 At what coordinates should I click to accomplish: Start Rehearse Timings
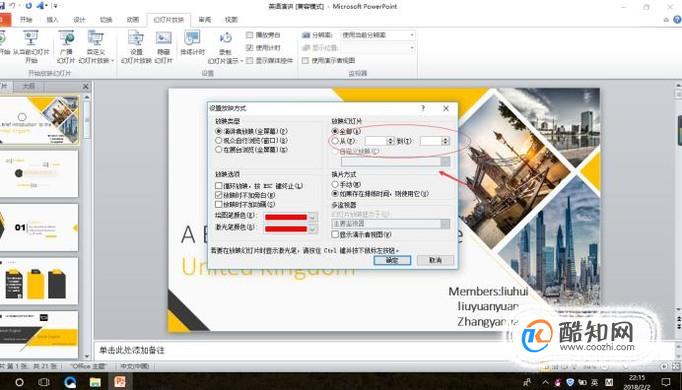pyautogui.click(x=192, y=43)
